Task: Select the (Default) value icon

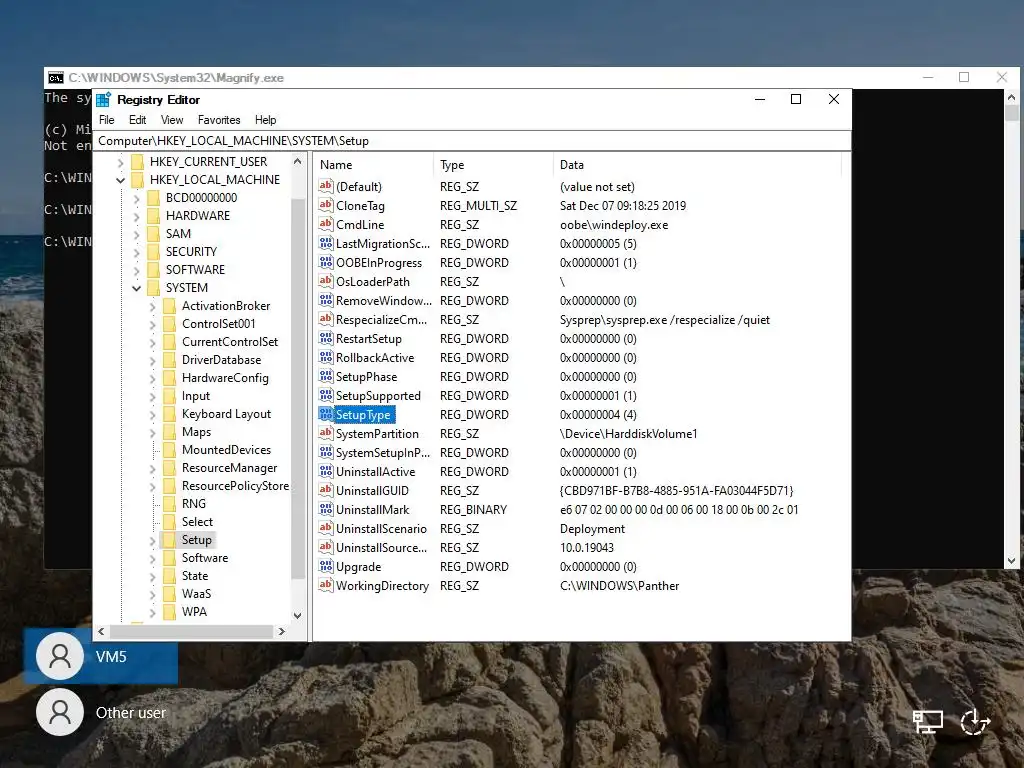Action: click(x=325, y=186)
